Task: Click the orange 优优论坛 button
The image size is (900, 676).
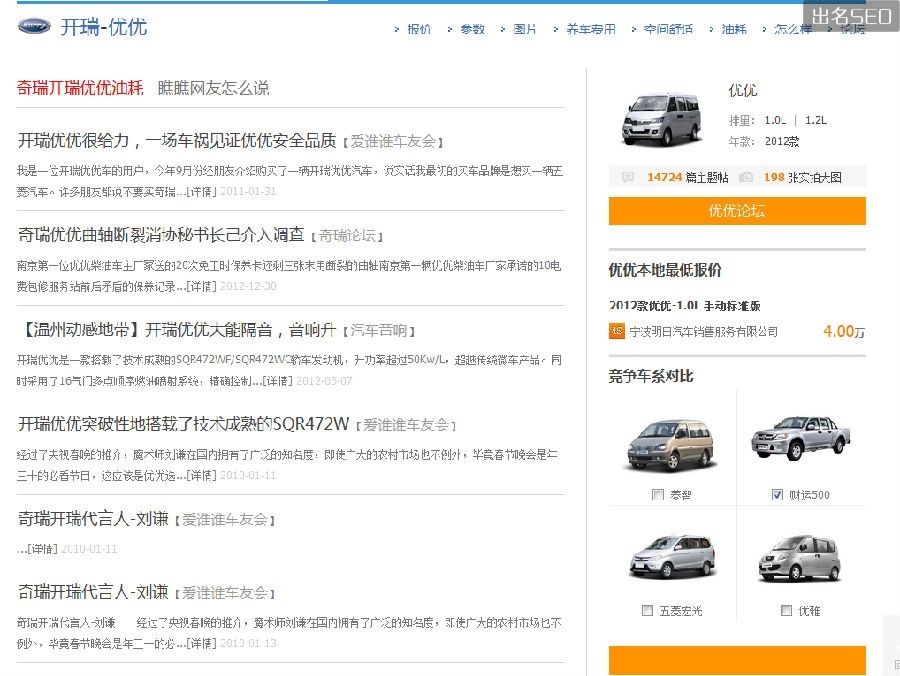Action: click(x=737, y=211)
